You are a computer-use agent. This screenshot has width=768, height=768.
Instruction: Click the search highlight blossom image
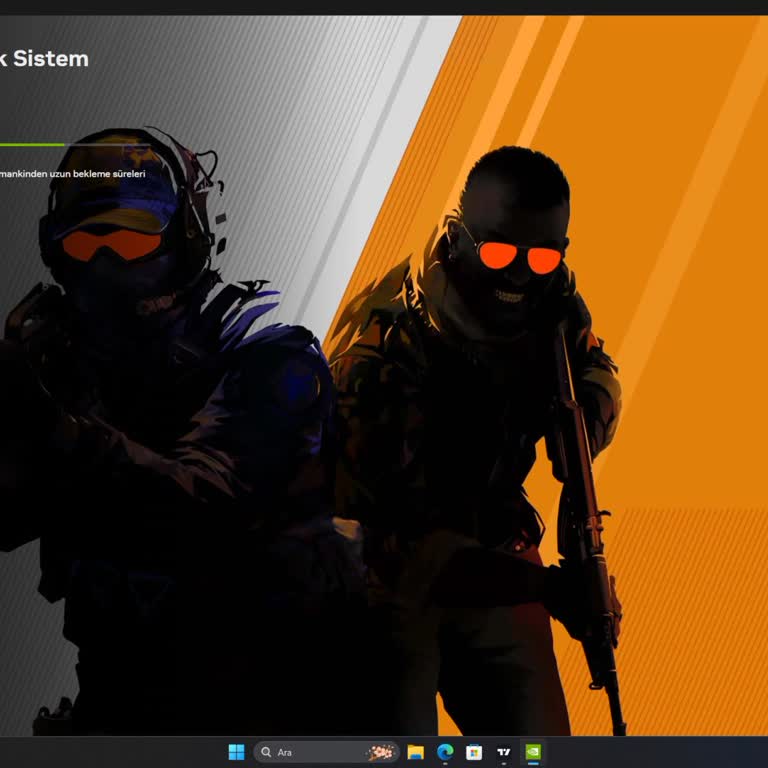coord(381,752)
